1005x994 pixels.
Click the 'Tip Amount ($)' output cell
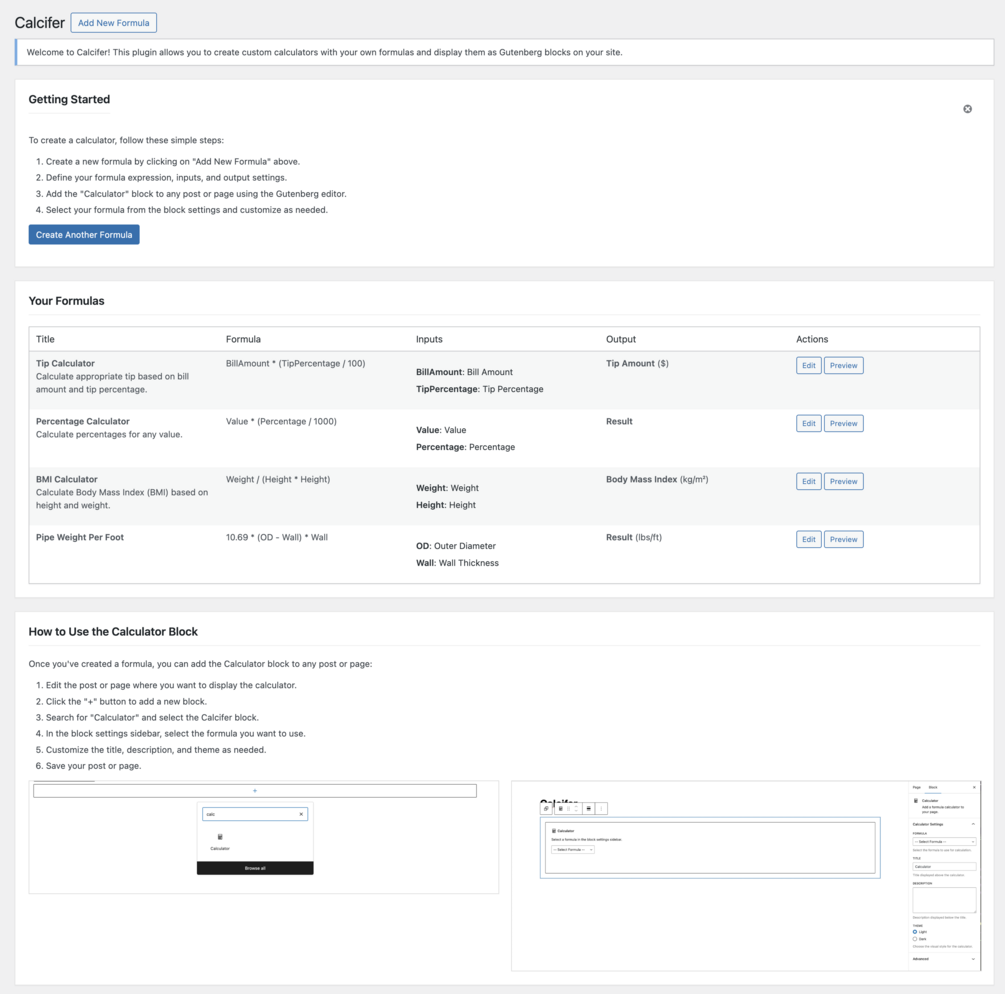click(637, 363)
